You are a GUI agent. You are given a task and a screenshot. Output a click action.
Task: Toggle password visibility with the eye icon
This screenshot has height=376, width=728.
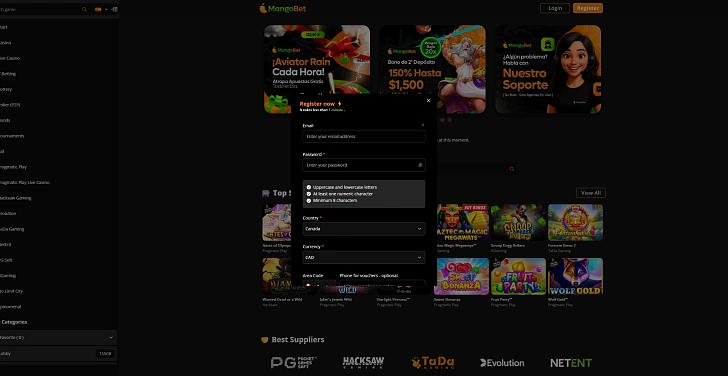point(420,165)
